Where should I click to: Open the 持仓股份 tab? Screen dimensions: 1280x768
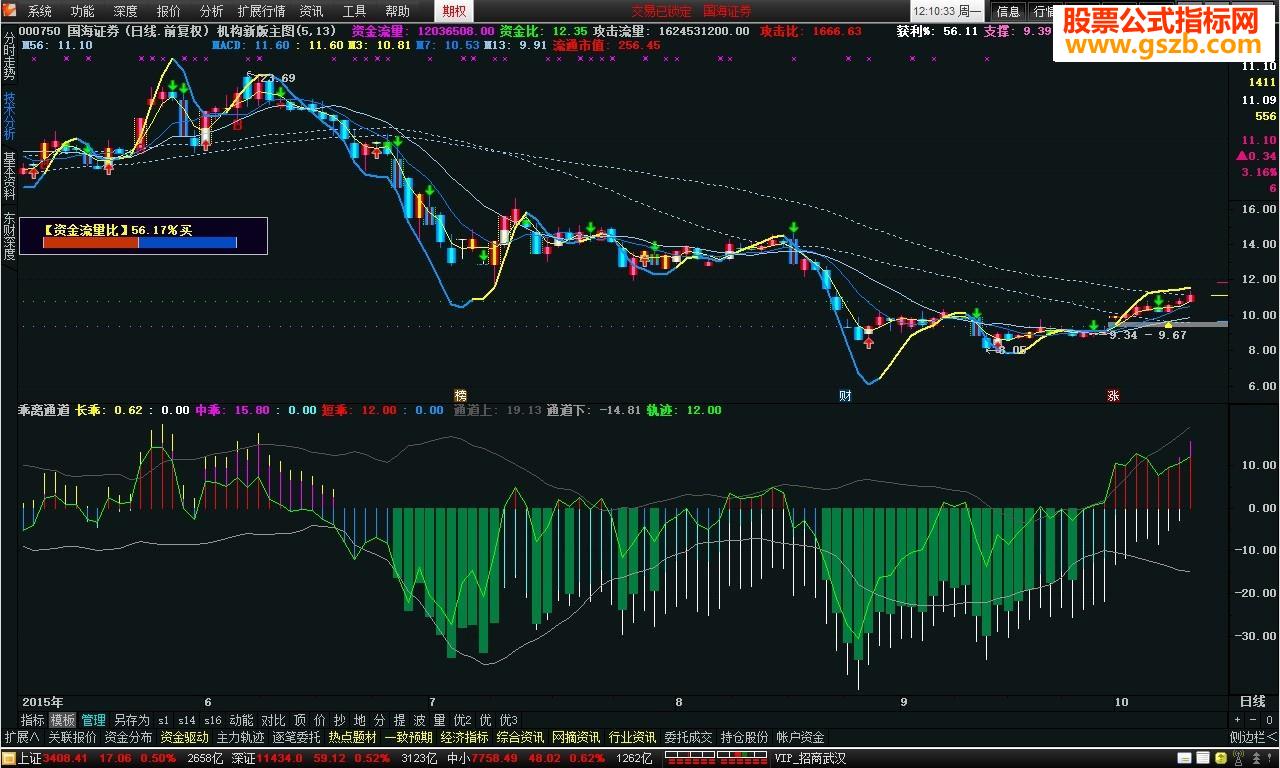point(744,737)
